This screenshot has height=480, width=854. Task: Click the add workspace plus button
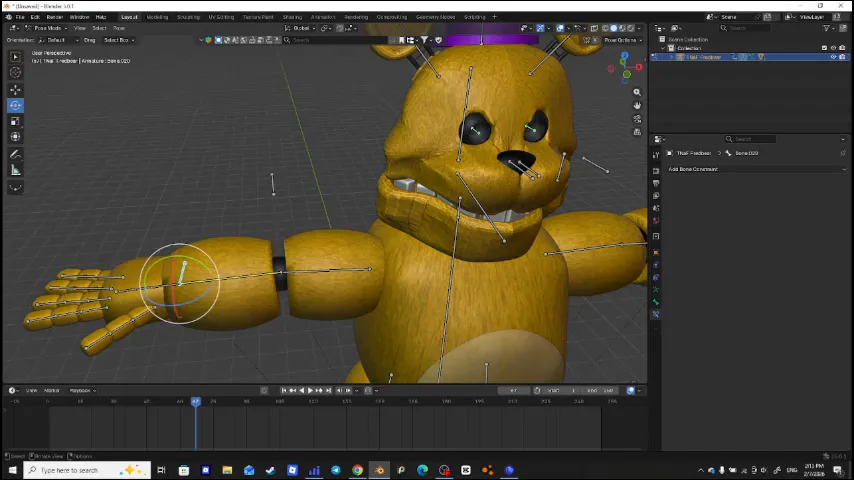(x=495, y=17)
